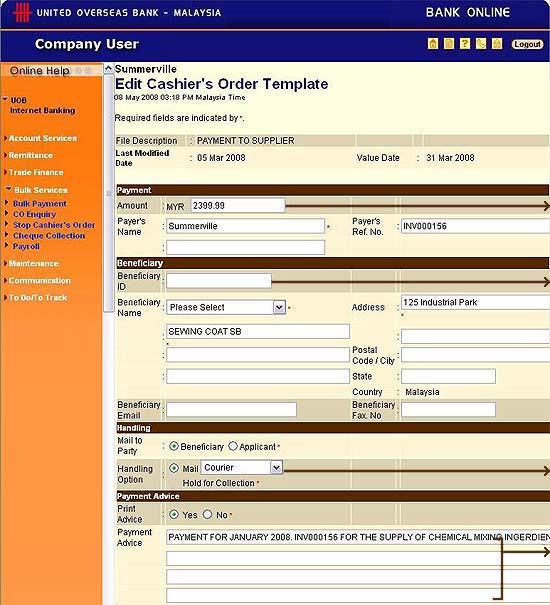Screen dimensions: 550x605
Task: Click the 05 Mar 2008 last modified date
Action: (221, 158)
